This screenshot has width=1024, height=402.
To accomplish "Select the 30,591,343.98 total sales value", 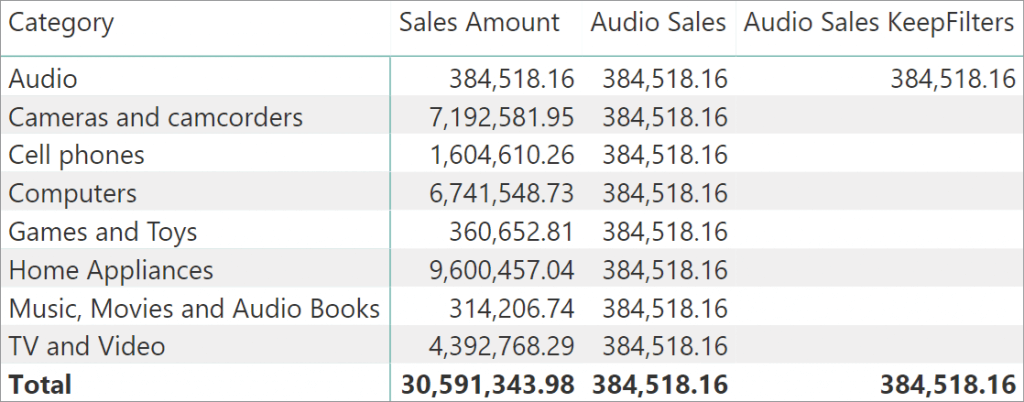I will coord(487,384).
